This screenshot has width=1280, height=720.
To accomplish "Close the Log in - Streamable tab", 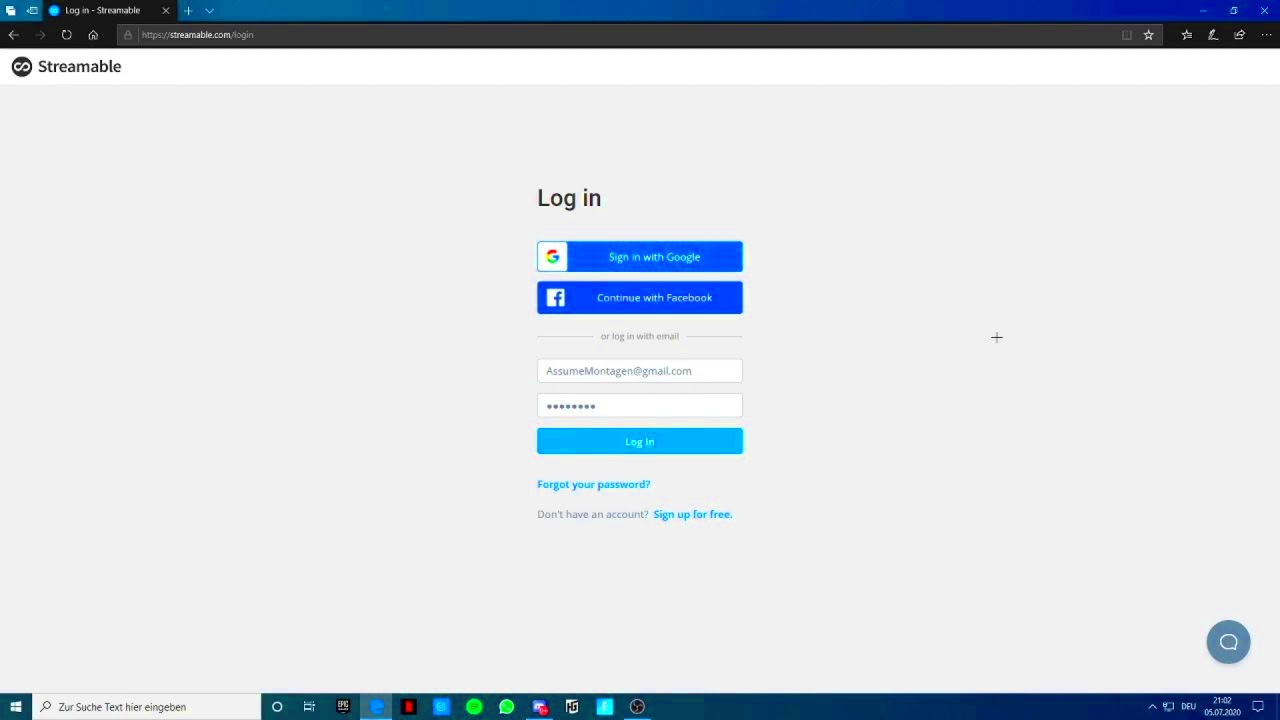I will (x=166, y=11).
